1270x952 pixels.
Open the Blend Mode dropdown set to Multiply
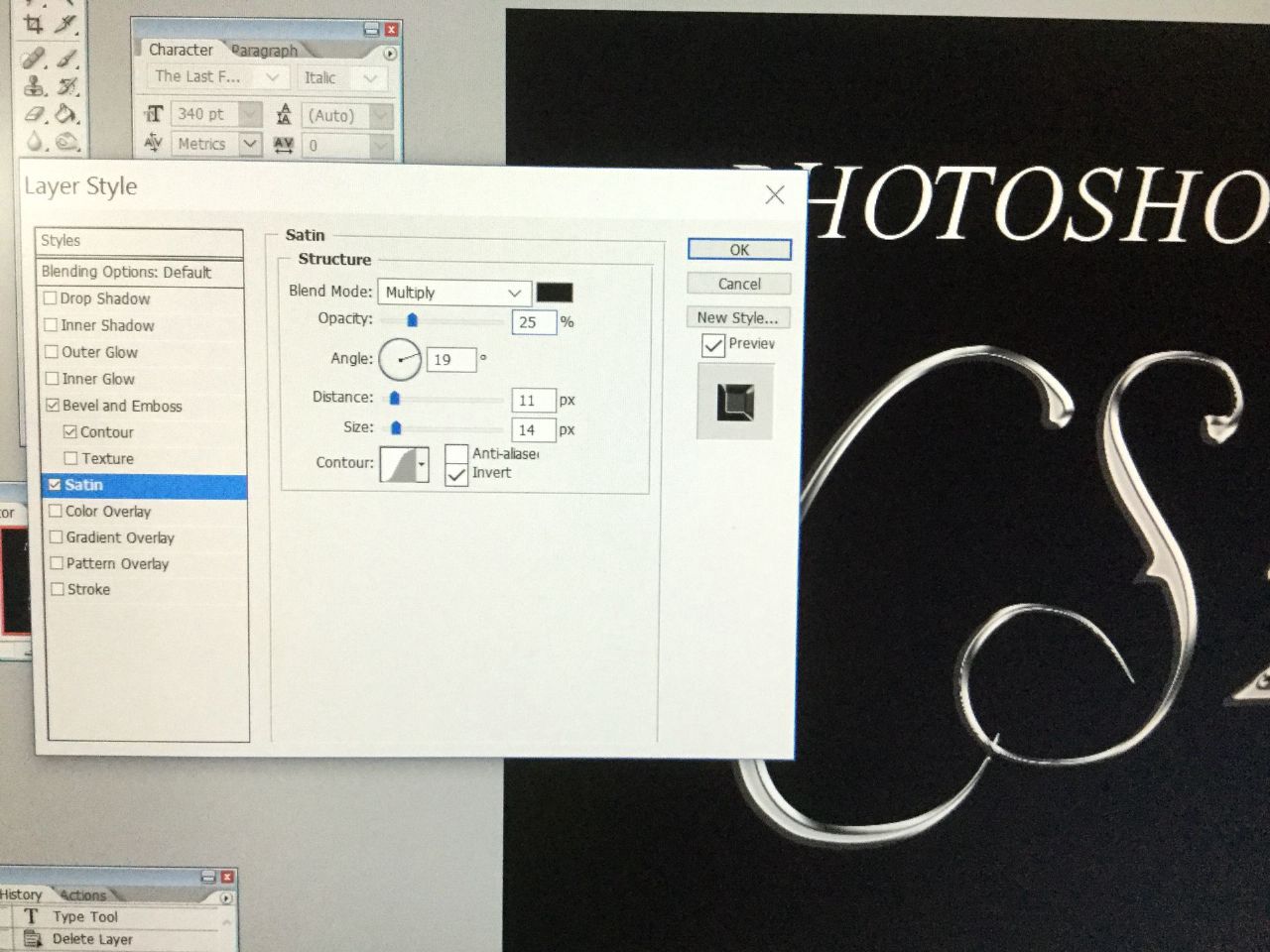pyautogui.click(x=452, y=293)
